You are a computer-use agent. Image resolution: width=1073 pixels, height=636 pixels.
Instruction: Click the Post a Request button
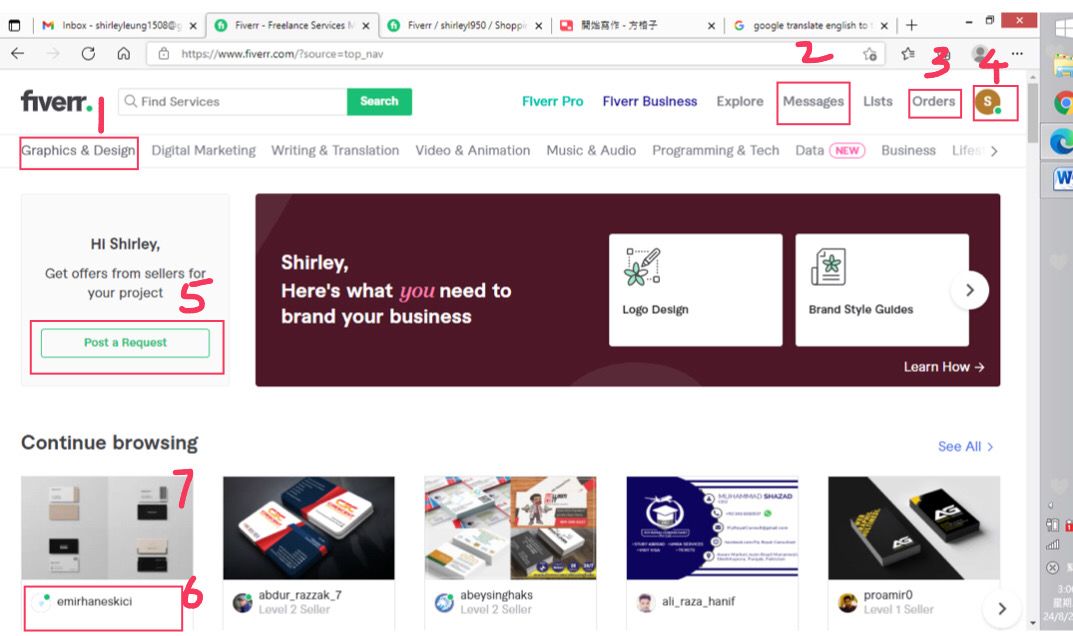point(125,342)
